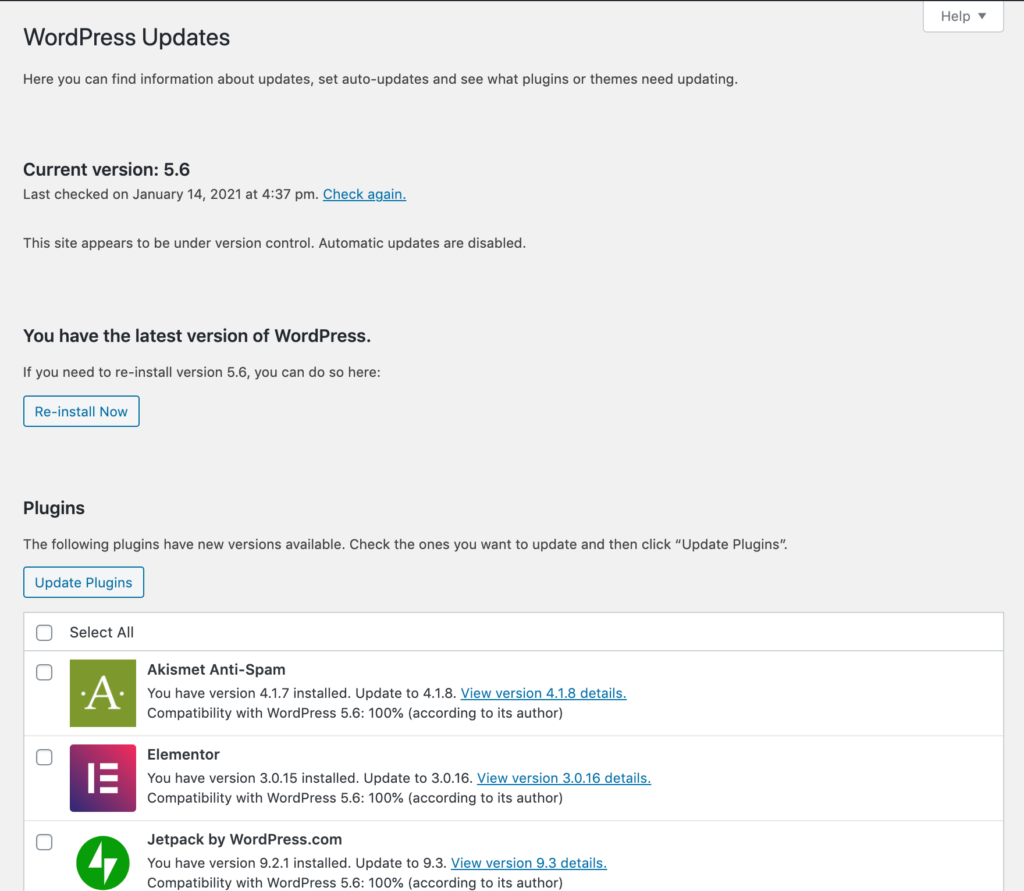Click the Select All text label
The width and height of the screenshot is (1024, 891).
(101, 632)
